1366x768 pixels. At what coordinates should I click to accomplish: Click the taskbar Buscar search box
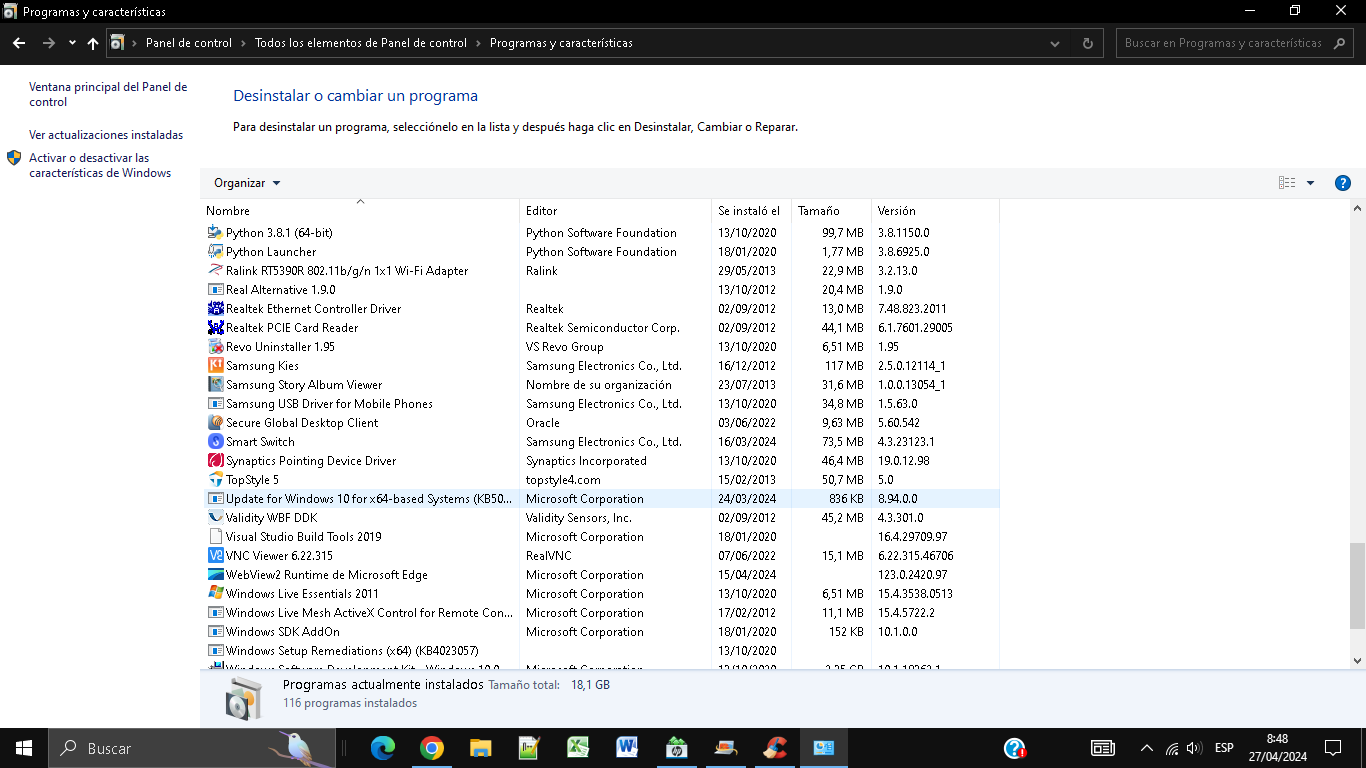click(193, 748)
